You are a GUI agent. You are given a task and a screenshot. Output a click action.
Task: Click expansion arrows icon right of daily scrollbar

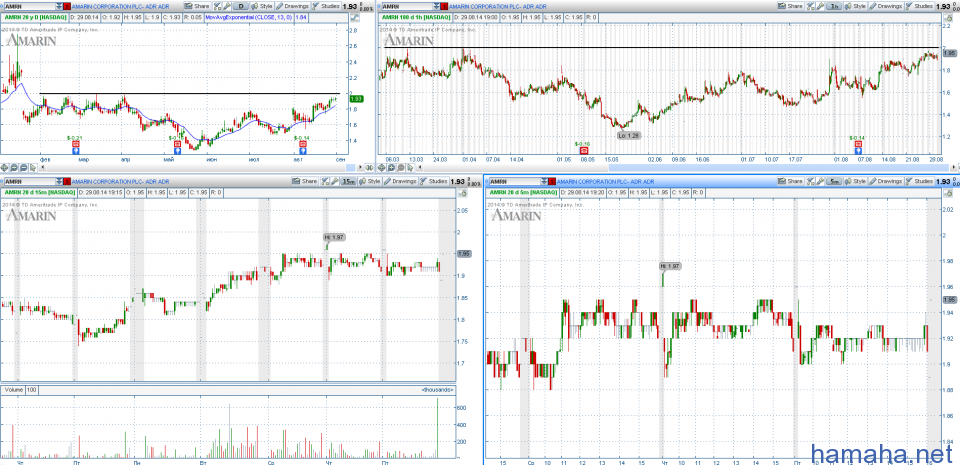click(369, 168)
